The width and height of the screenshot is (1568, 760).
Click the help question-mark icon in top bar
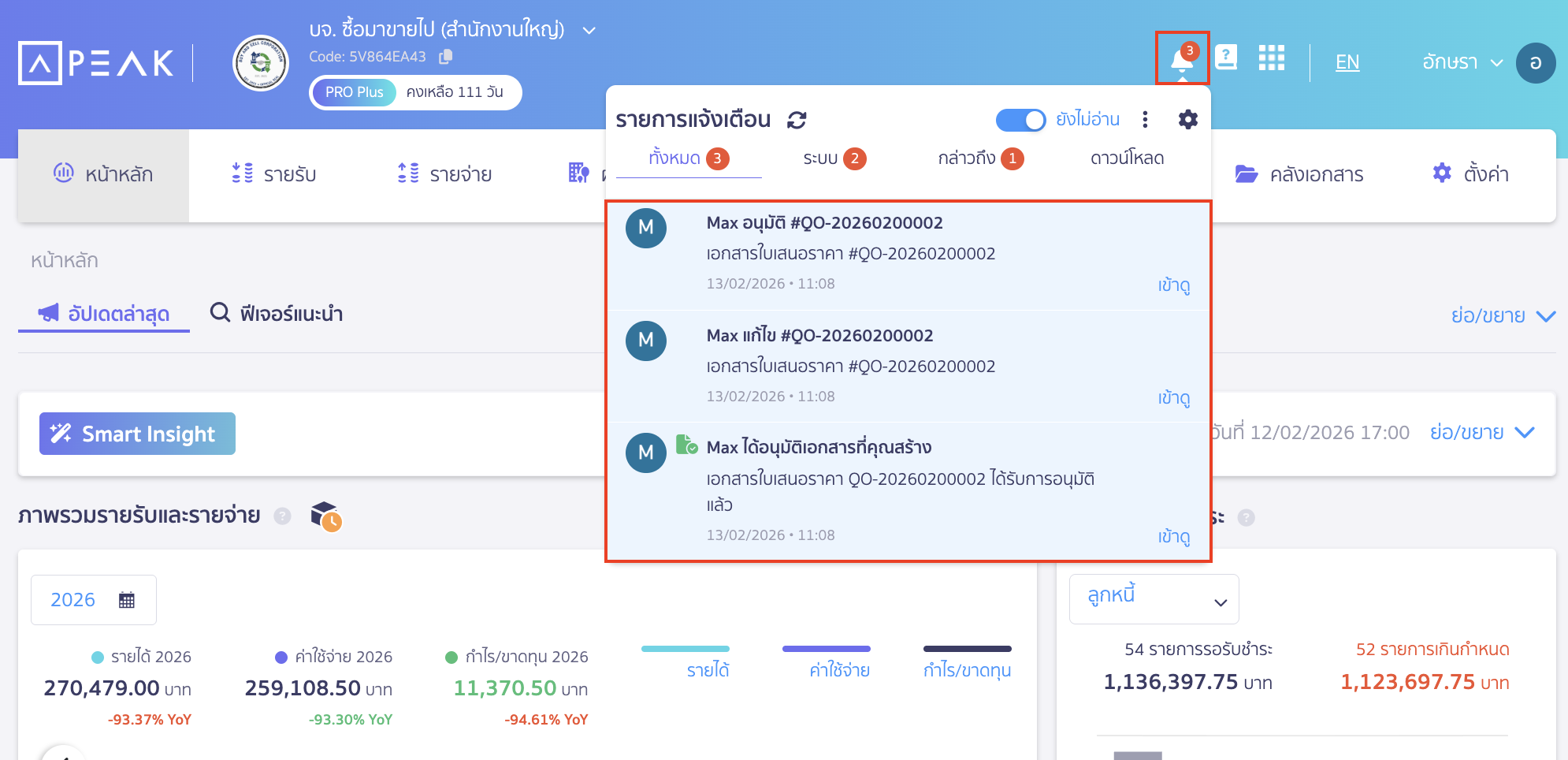[1226, 58]
